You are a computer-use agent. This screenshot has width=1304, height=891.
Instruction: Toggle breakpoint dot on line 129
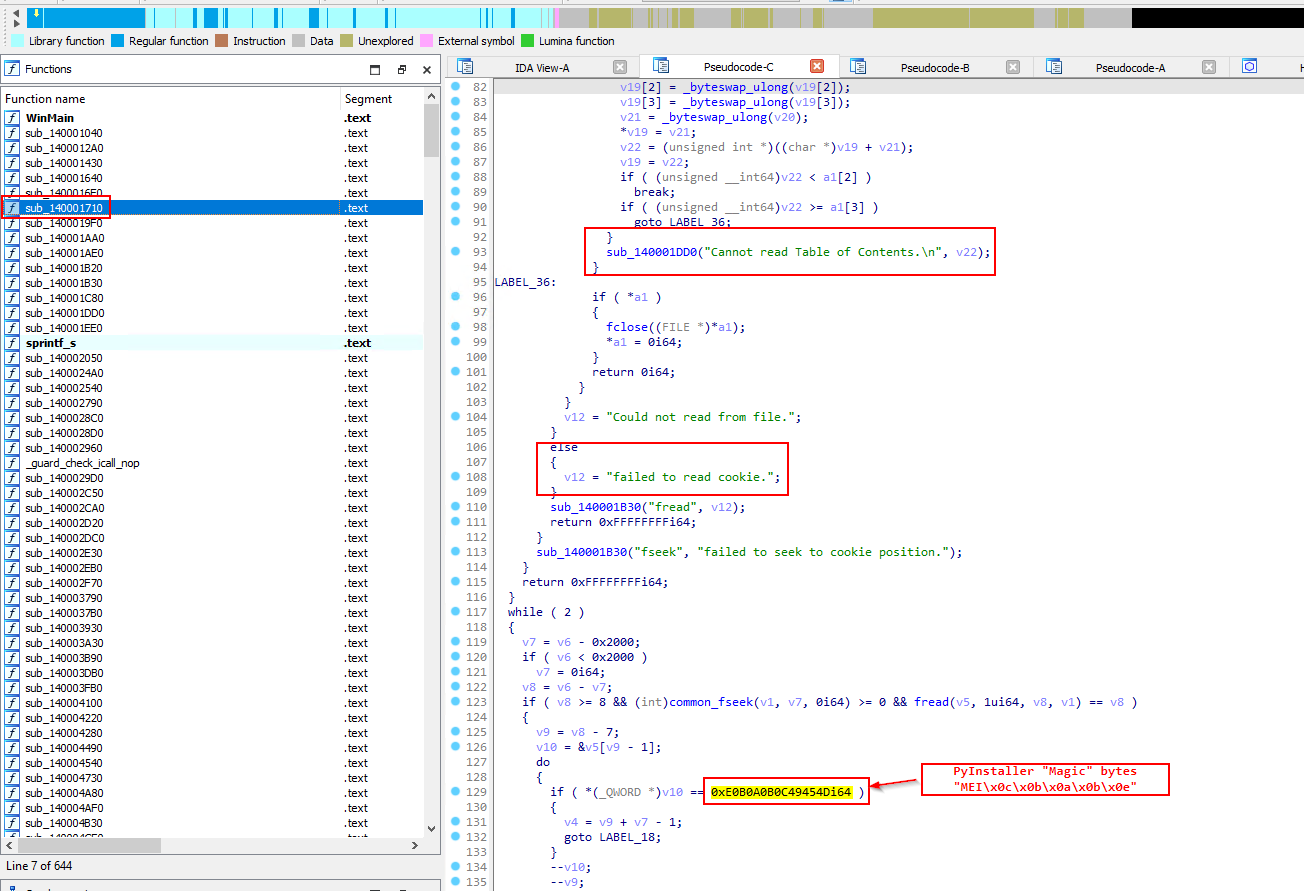(455, 792)
